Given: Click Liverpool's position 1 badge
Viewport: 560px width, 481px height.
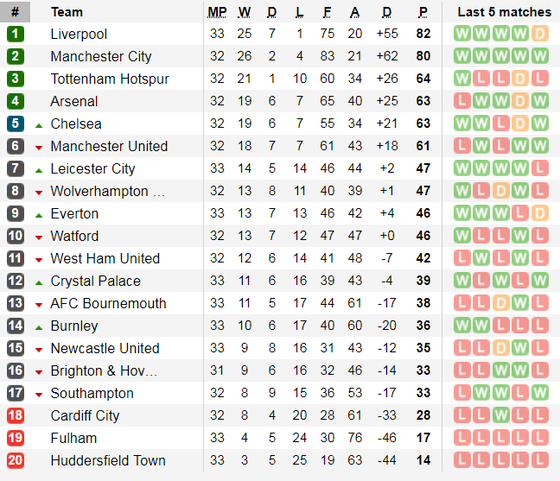Looking at the screenshot, I should pos(15,34).
